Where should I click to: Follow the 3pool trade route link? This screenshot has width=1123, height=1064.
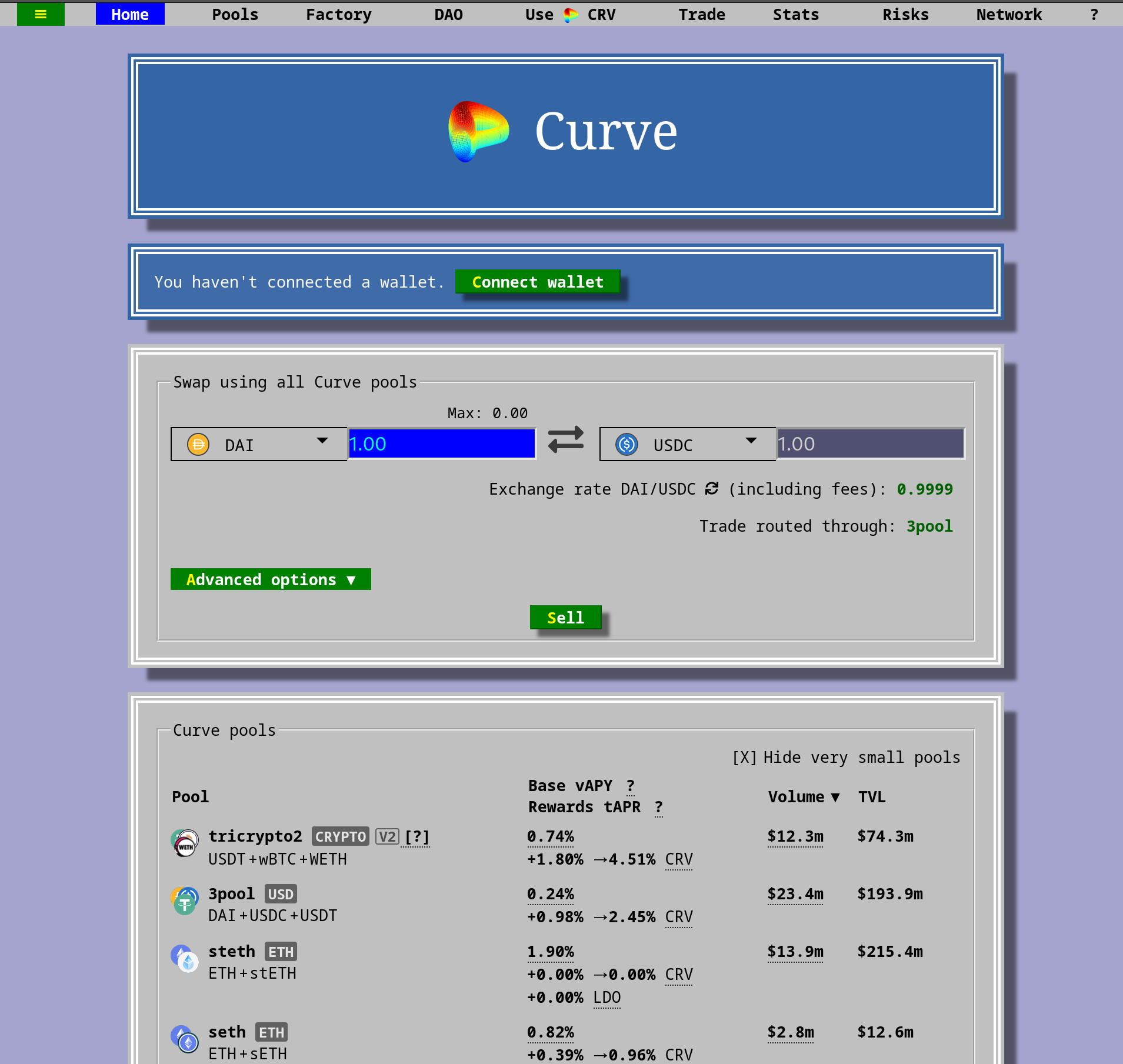point(928,526)
